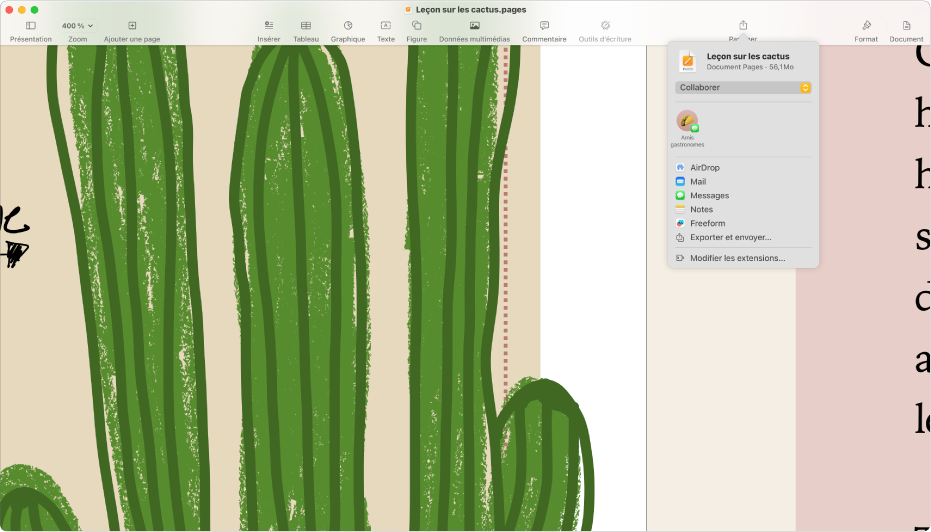Expand the 400 % zoom dropdown
Image resolution: width=931 pixels, height=532 pixels.
click(x=77, y=26)
